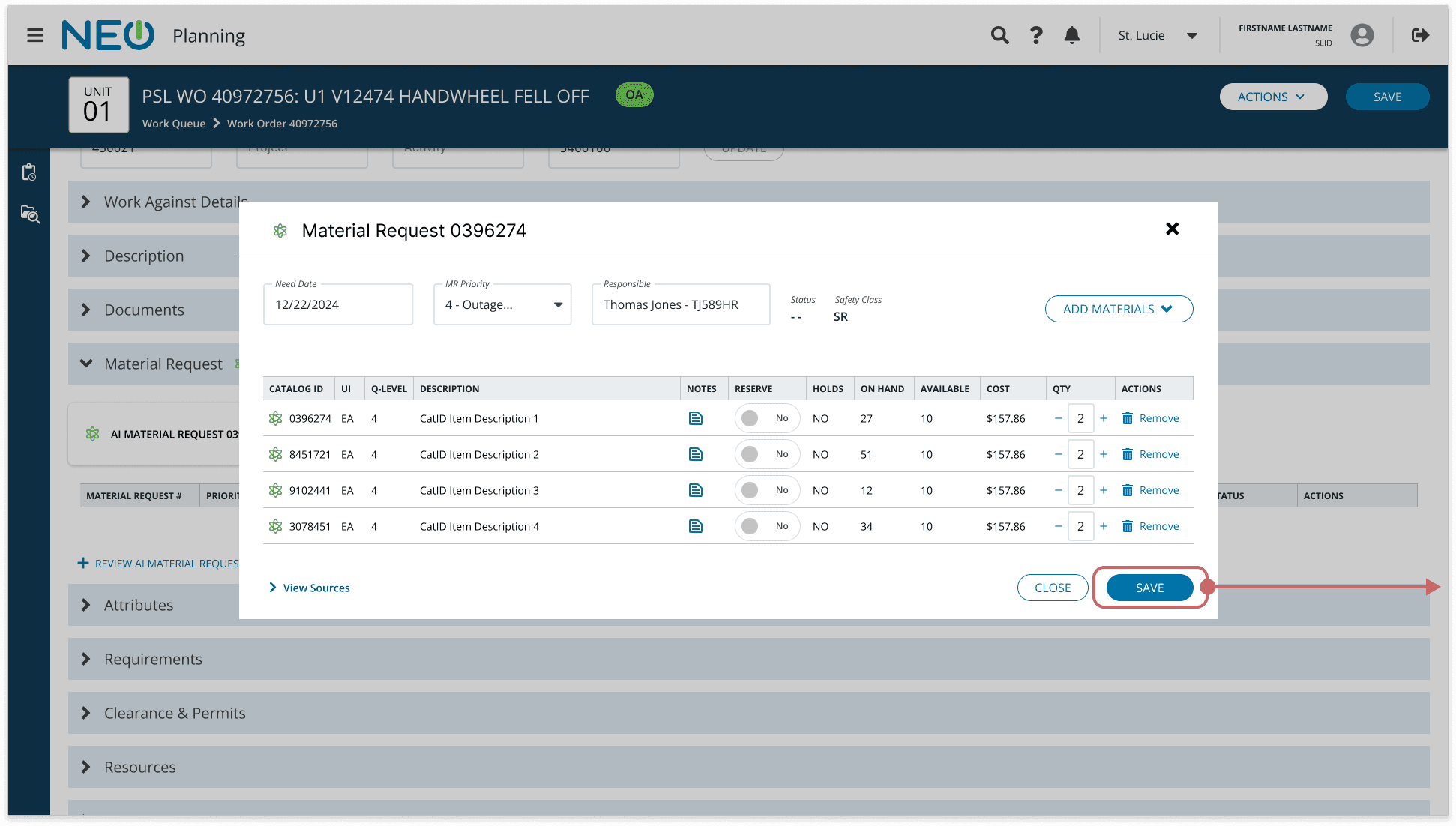Viewport: 1456px width, 826px height.
Task: Toggle Reserve switch for CatID Item Description 1
Action: click(x=766, y=418)
